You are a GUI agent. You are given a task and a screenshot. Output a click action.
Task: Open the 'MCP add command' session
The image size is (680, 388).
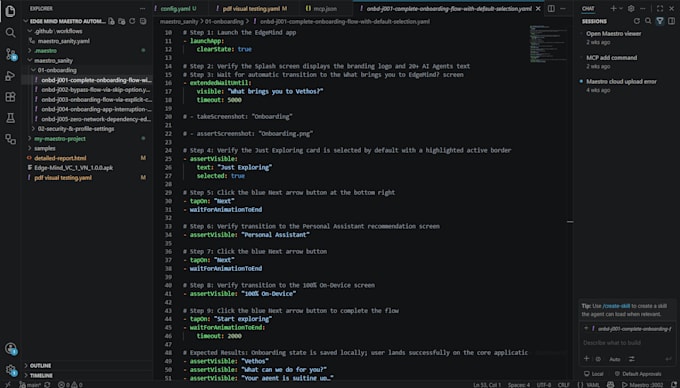pyautogui.click(x=611, y=58)
